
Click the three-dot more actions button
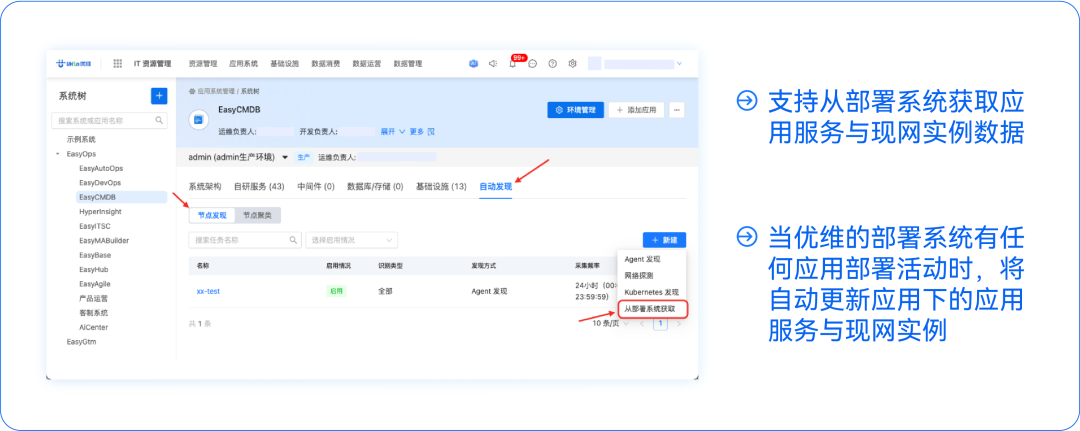[x=676, y=110]
